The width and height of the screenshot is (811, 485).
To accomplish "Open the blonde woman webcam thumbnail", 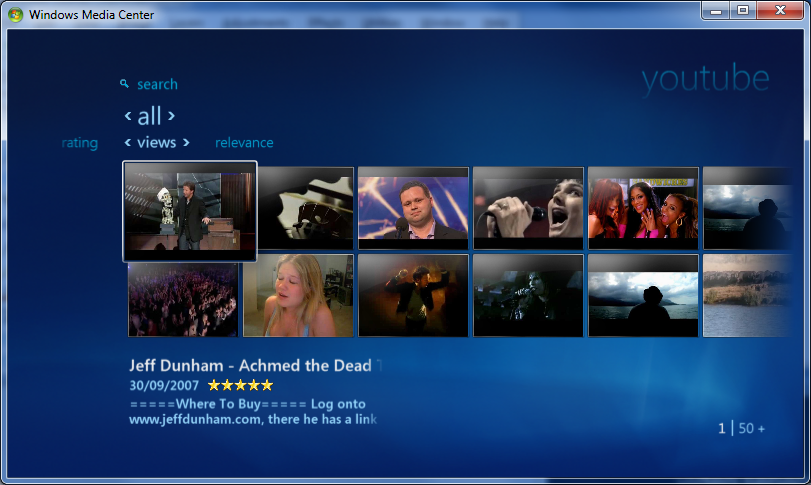I will pyautogui.click(x=298, y=295).
